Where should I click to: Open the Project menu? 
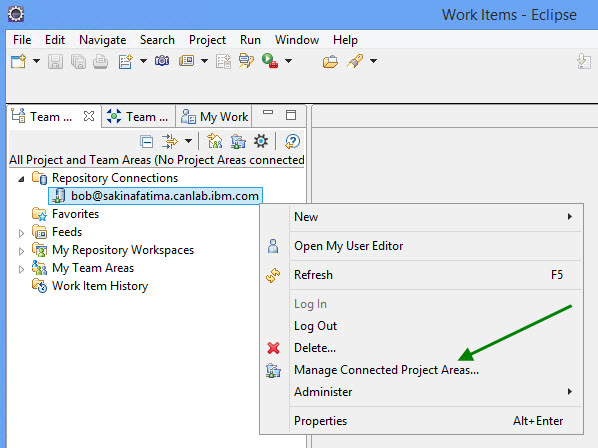(207, 40)
